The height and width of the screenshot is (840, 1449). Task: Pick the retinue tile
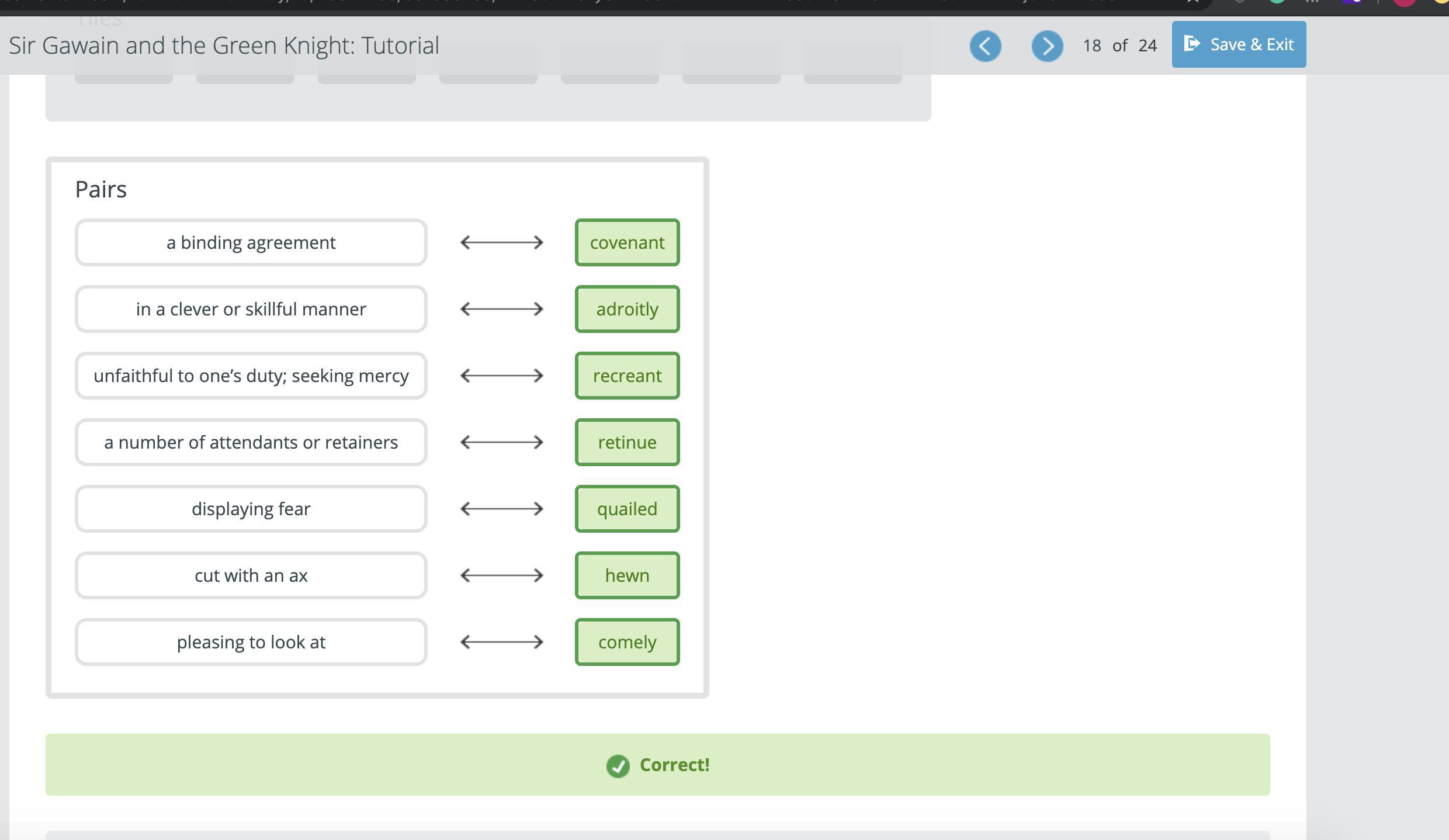coord(627,442)
